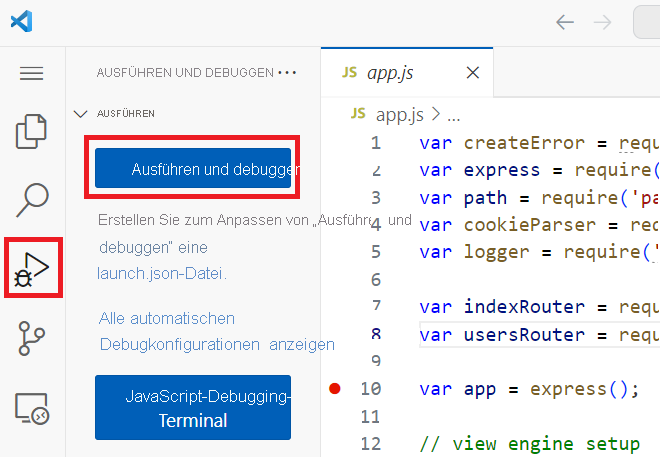Click the createError variable on line 1
This screenshot has height=457, width=660.
[x=524, y=143]
